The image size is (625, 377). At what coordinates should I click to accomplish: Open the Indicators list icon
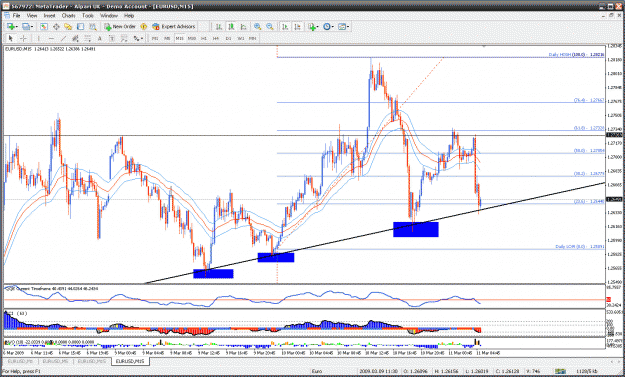312,26
